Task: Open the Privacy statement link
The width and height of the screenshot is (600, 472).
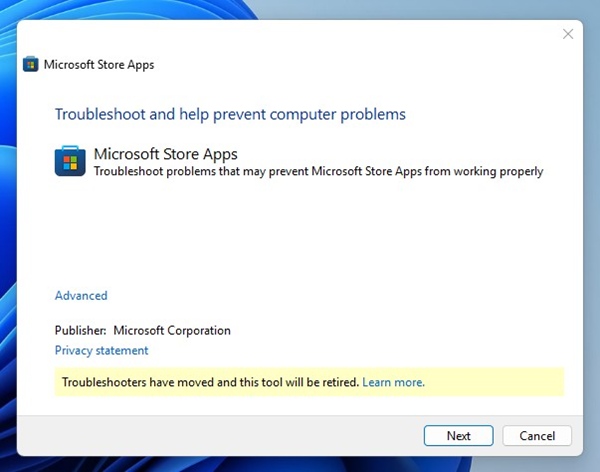Action: 101,351
